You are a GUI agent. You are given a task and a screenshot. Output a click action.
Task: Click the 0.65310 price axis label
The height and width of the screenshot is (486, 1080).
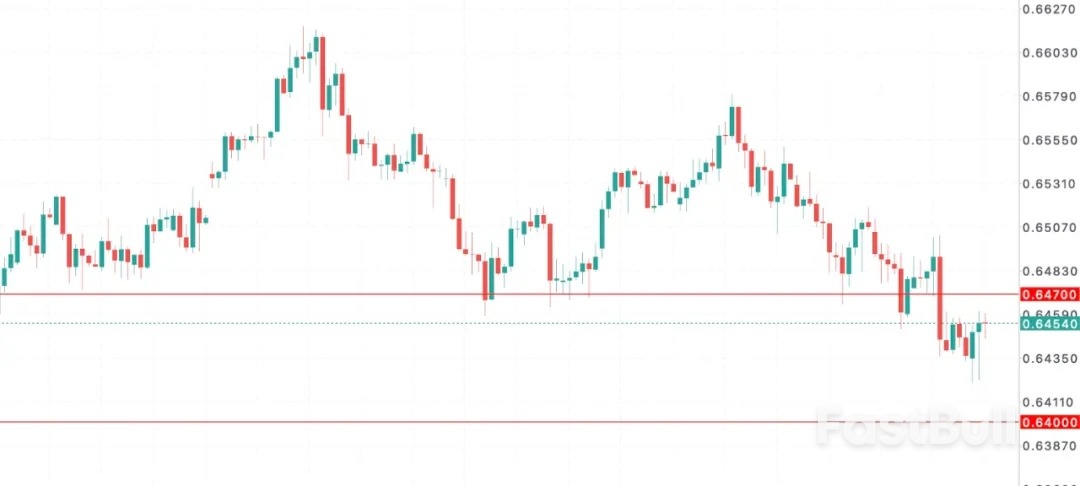coord(1048,185)
